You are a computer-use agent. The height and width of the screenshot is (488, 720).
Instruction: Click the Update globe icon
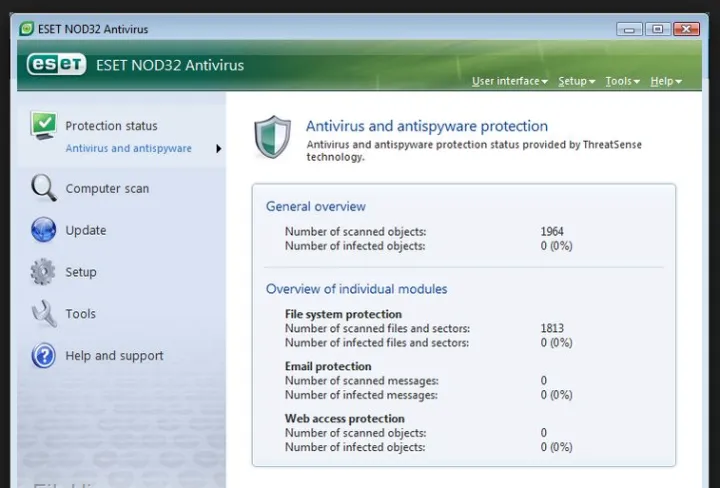click(x=44, y=230)
